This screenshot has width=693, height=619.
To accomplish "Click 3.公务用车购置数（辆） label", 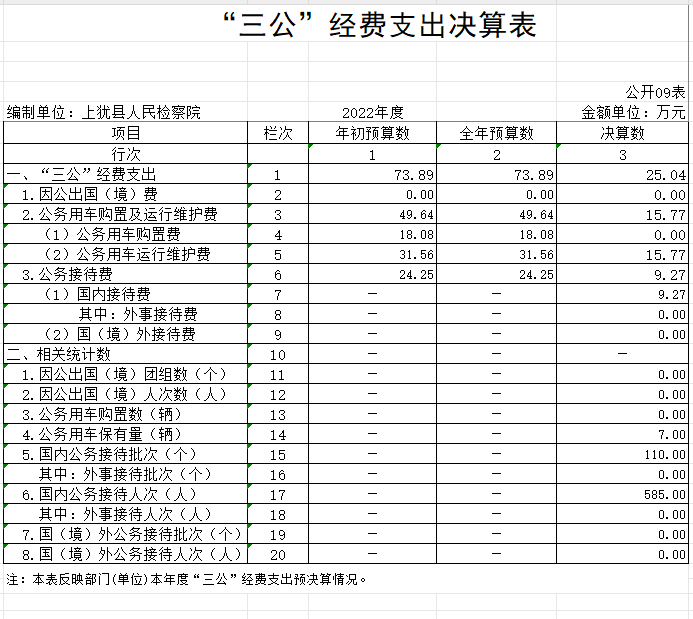I will [x=102, y=414].
